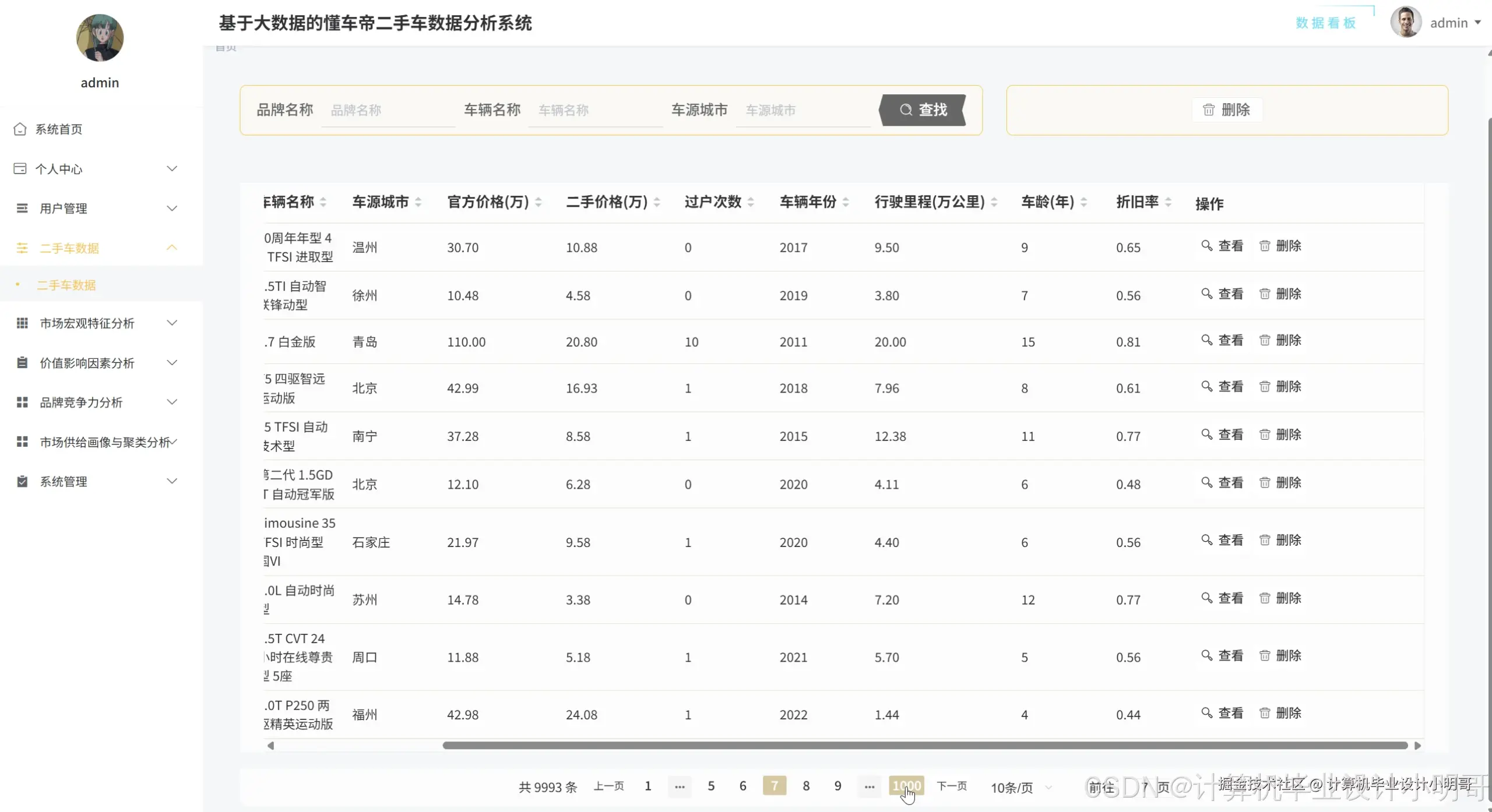Click the trash 删除 icon on the second row
Screen dimensions: 1492x812
(x=1265, y=294)
